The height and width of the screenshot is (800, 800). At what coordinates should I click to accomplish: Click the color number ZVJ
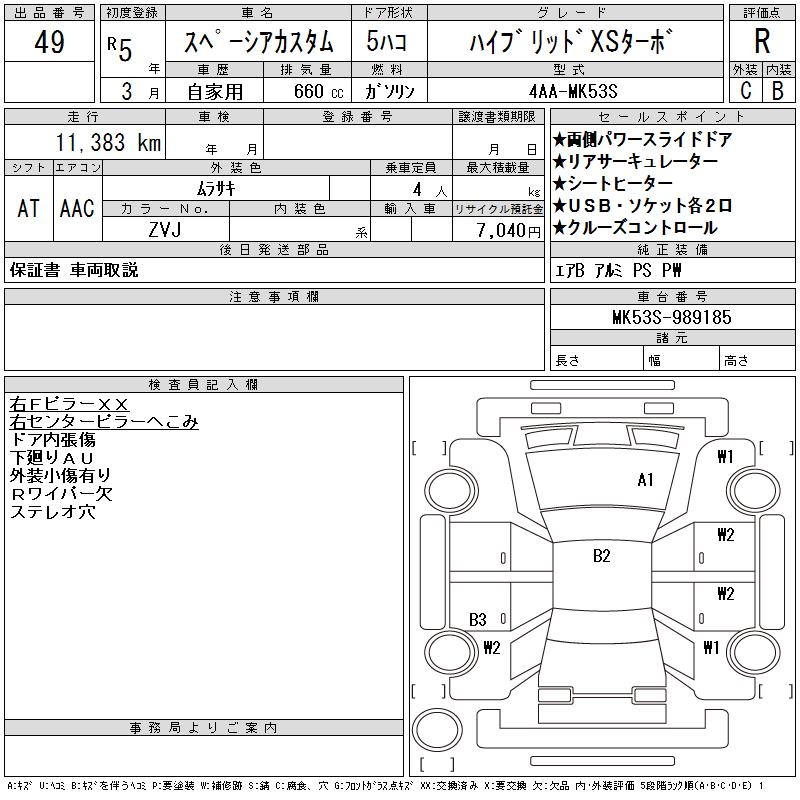[165, 230]
